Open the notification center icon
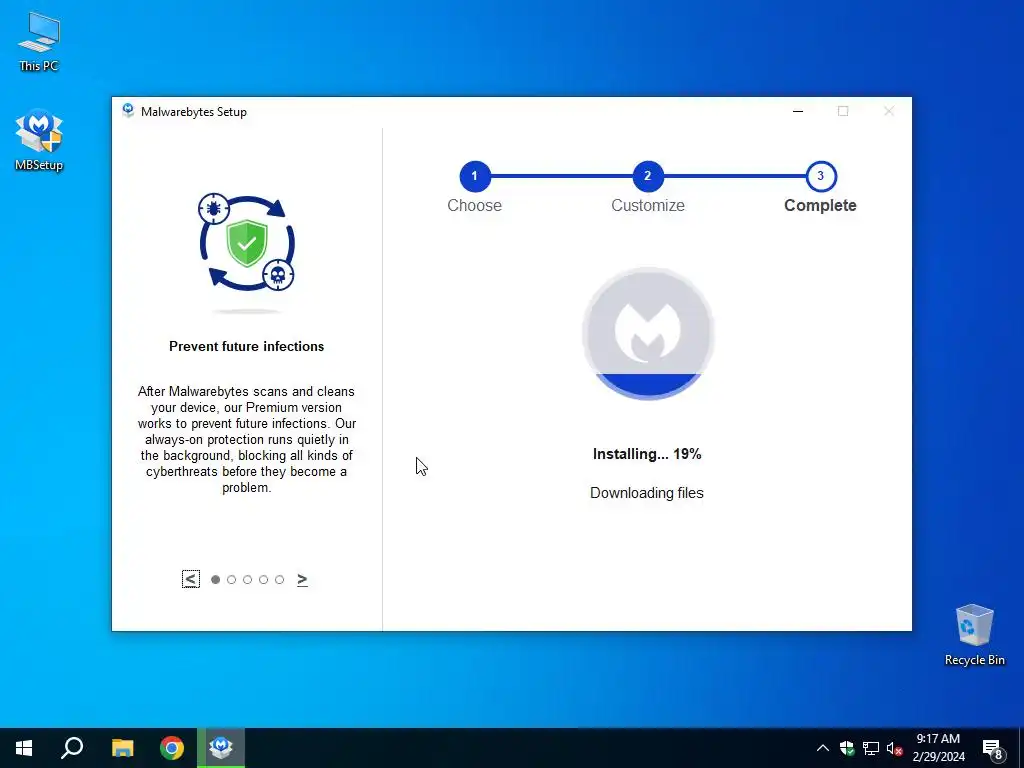1024x768 pixels. pos(992,749)
